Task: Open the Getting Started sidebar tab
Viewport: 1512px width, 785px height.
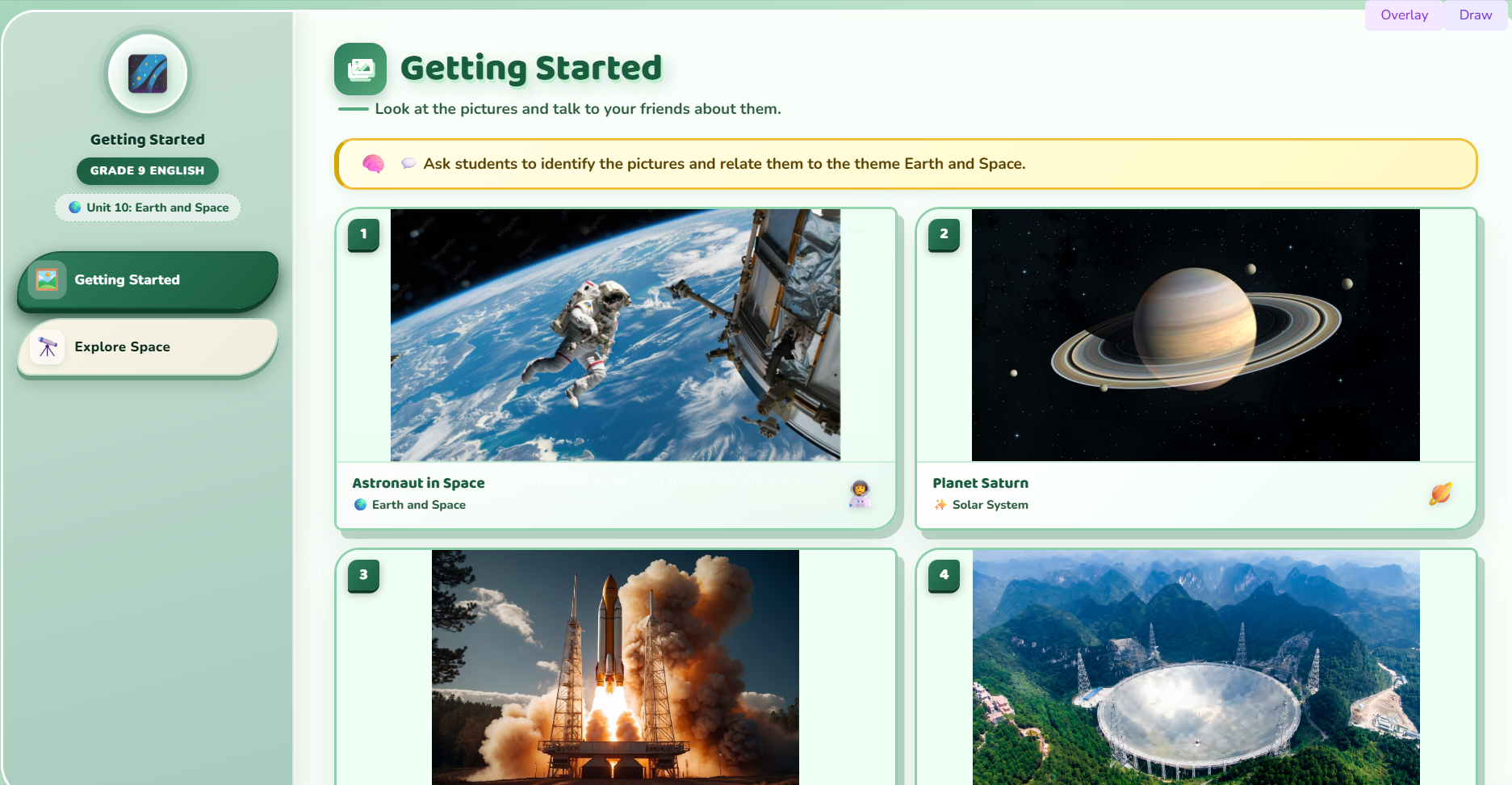Action: (149, 279)
